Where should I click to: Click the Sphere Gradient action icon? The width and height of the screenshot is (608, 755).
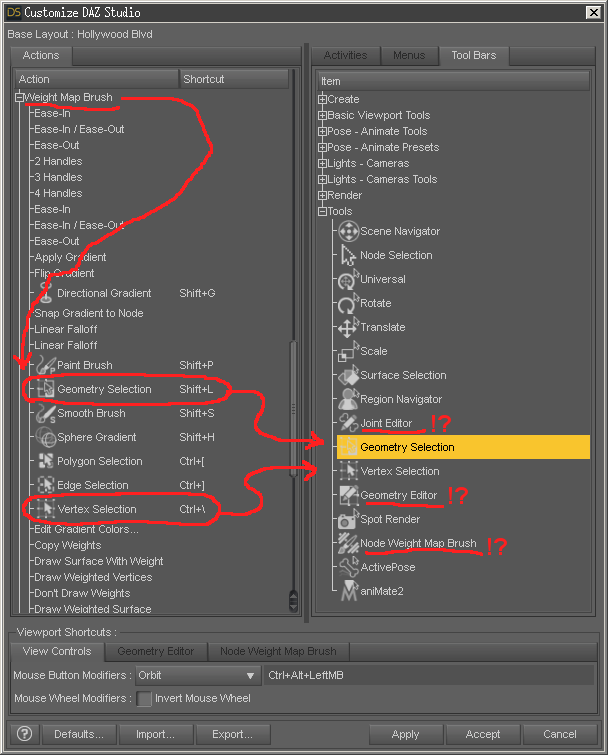coord(45,437)
